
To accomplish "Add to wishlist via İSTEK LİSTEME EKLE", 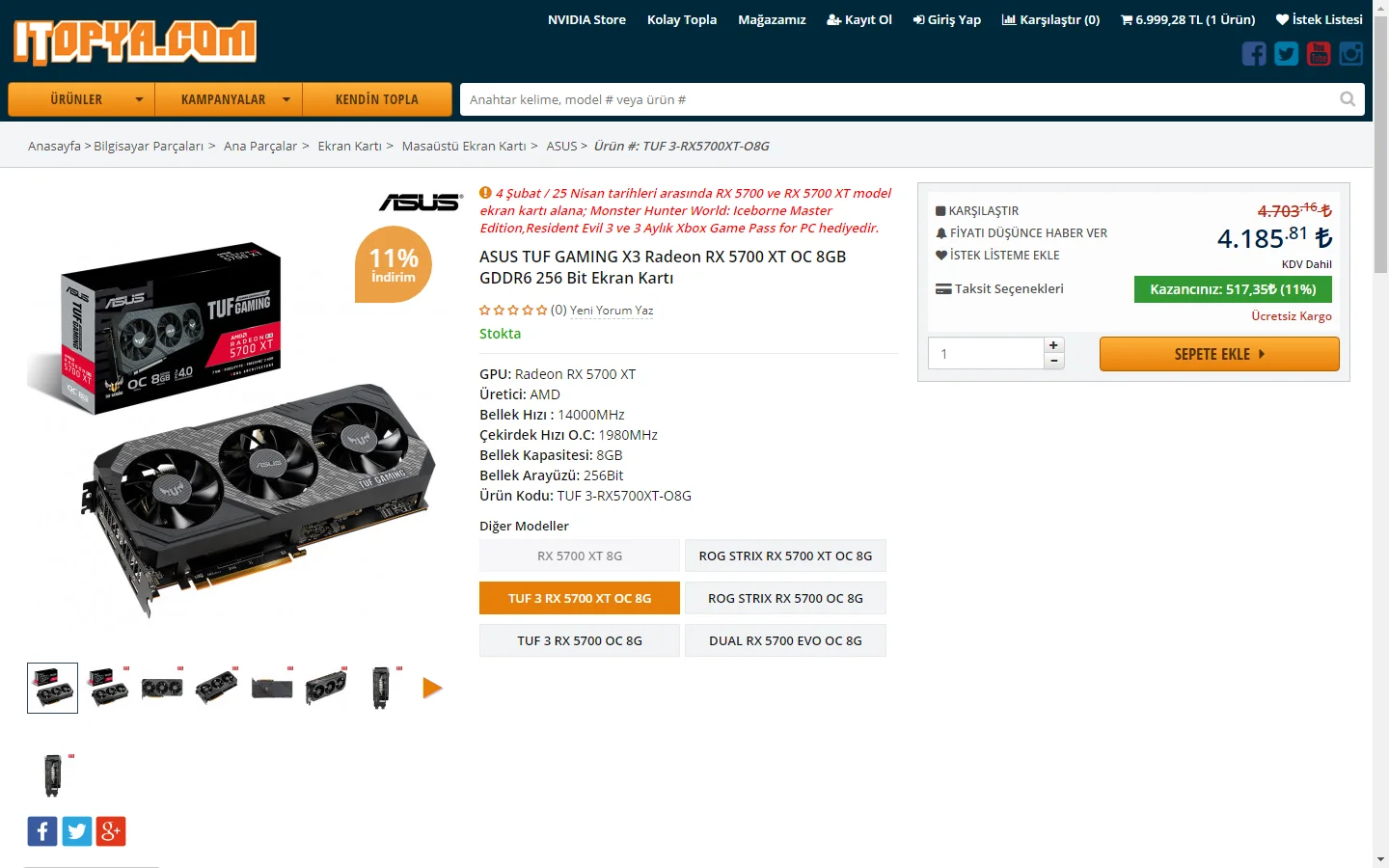I will [x=997, y=256].
